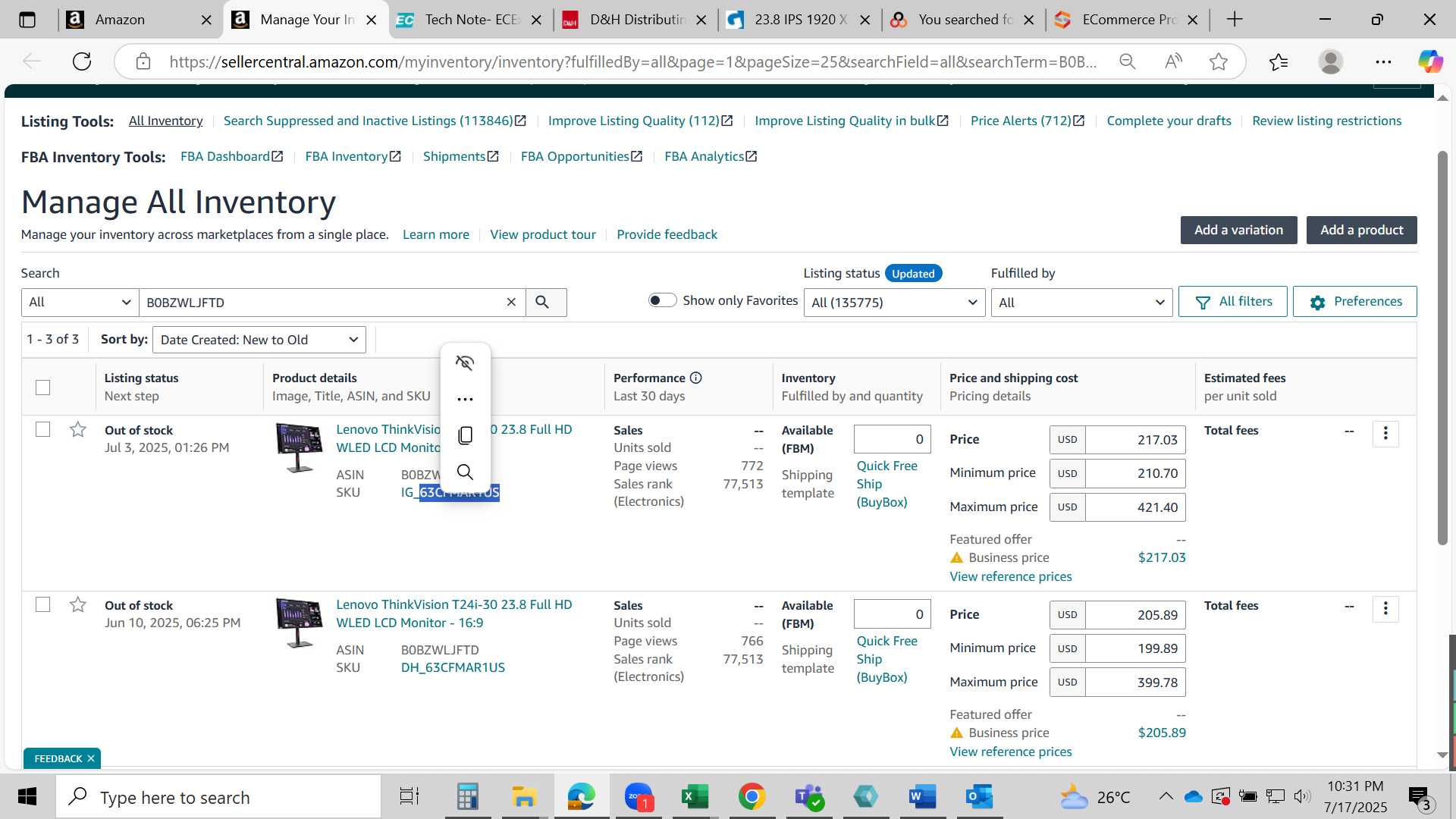1456x819 pixels.
Task: Click Add a product button
Action: click(1361, 230)
